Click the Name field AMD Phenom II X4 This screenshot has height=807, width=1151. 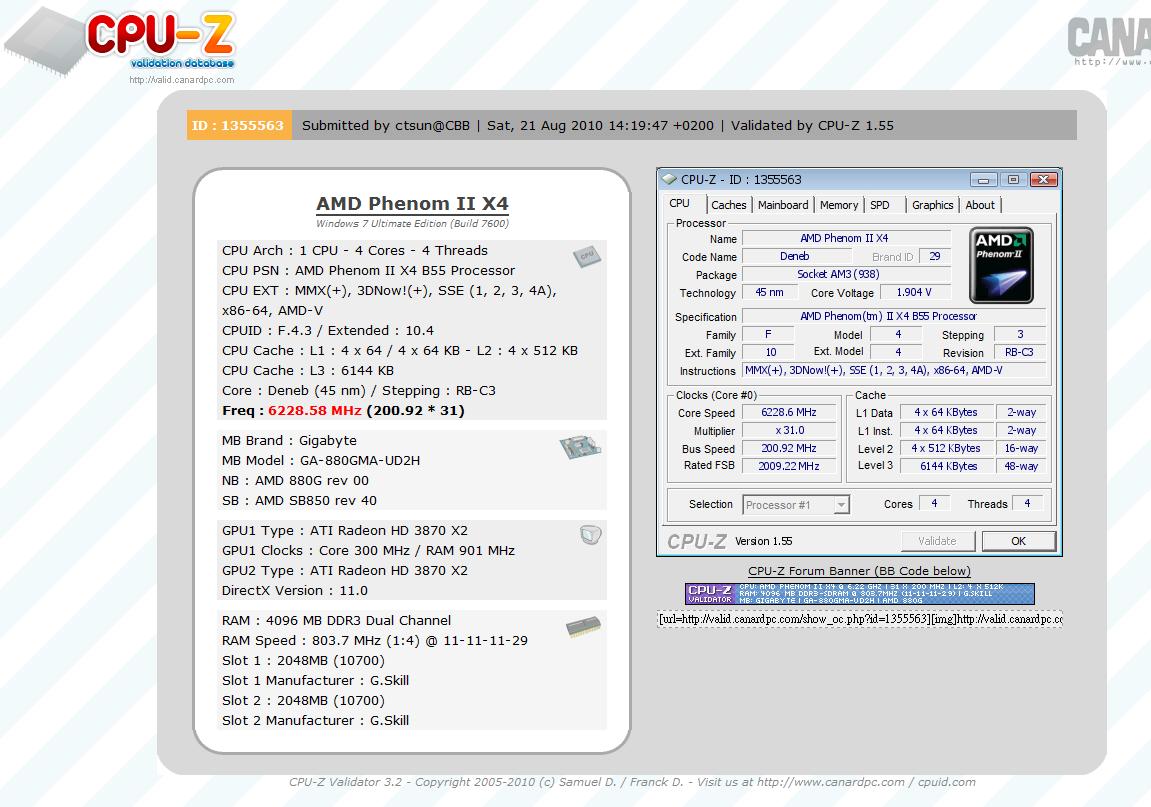pos(845,238)
